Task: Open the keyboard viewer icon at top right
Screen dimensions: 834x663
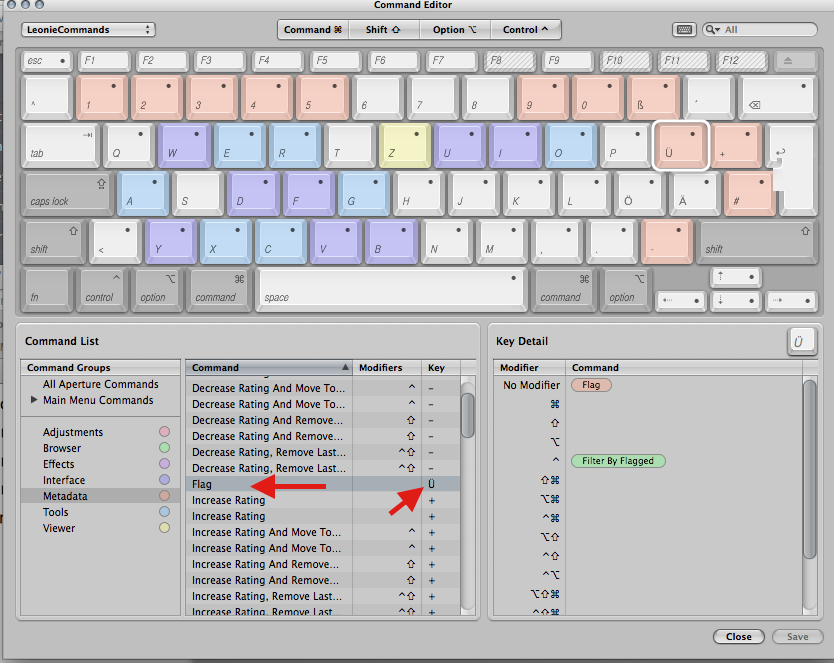Action: (x=684, y=29)
